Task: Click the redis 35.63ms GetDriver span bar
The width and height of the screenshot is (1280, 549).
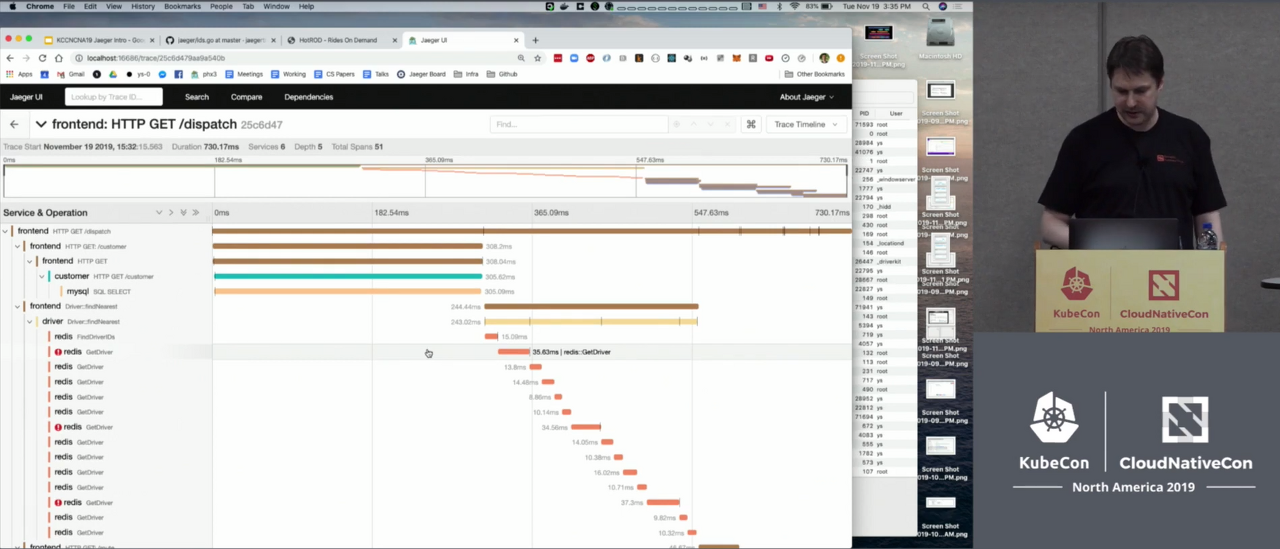Action: (514, 352)
